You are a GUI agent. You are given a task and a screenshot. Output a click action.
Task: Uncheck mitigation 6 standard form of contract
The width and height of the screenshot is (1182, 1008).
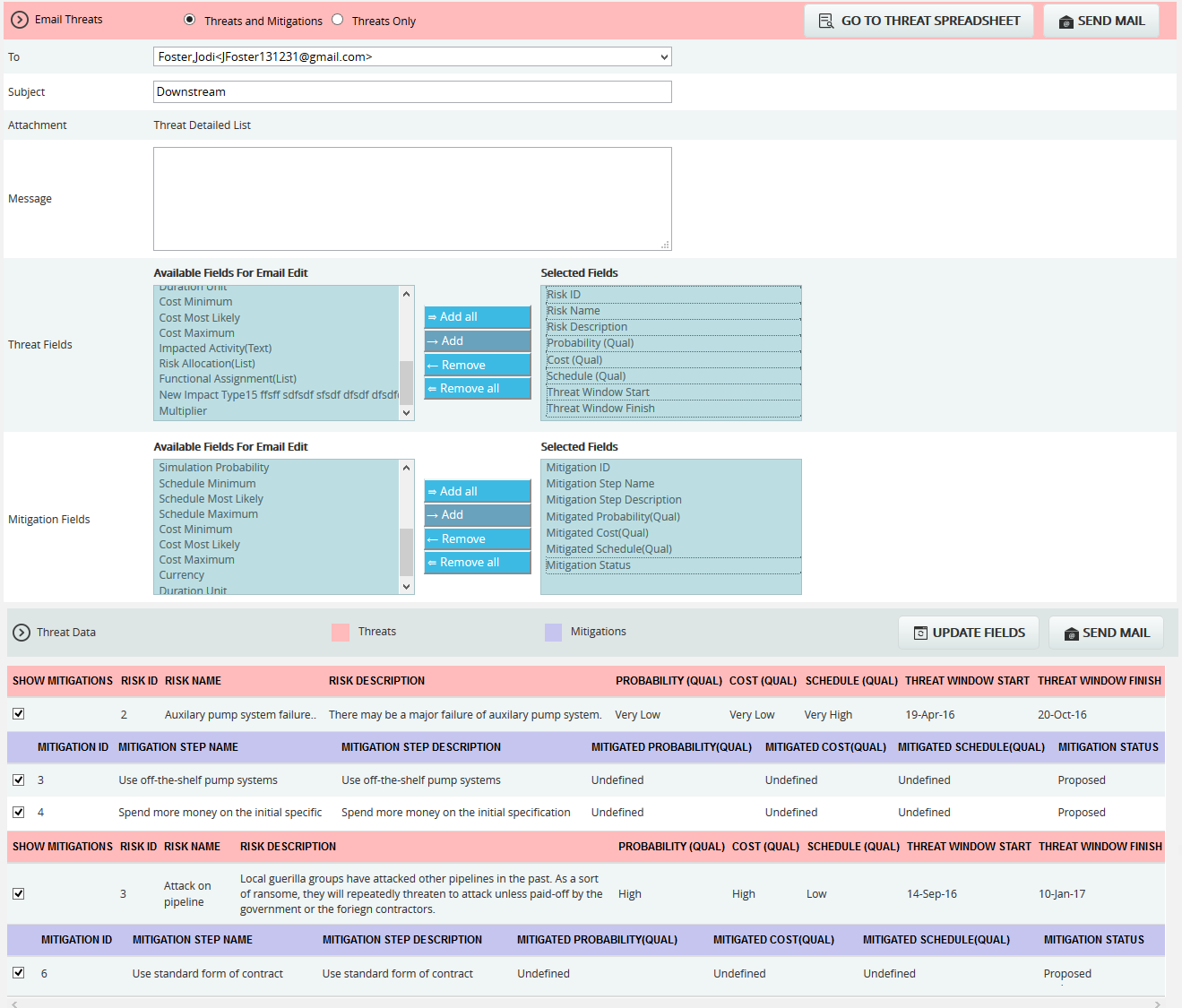19,972
